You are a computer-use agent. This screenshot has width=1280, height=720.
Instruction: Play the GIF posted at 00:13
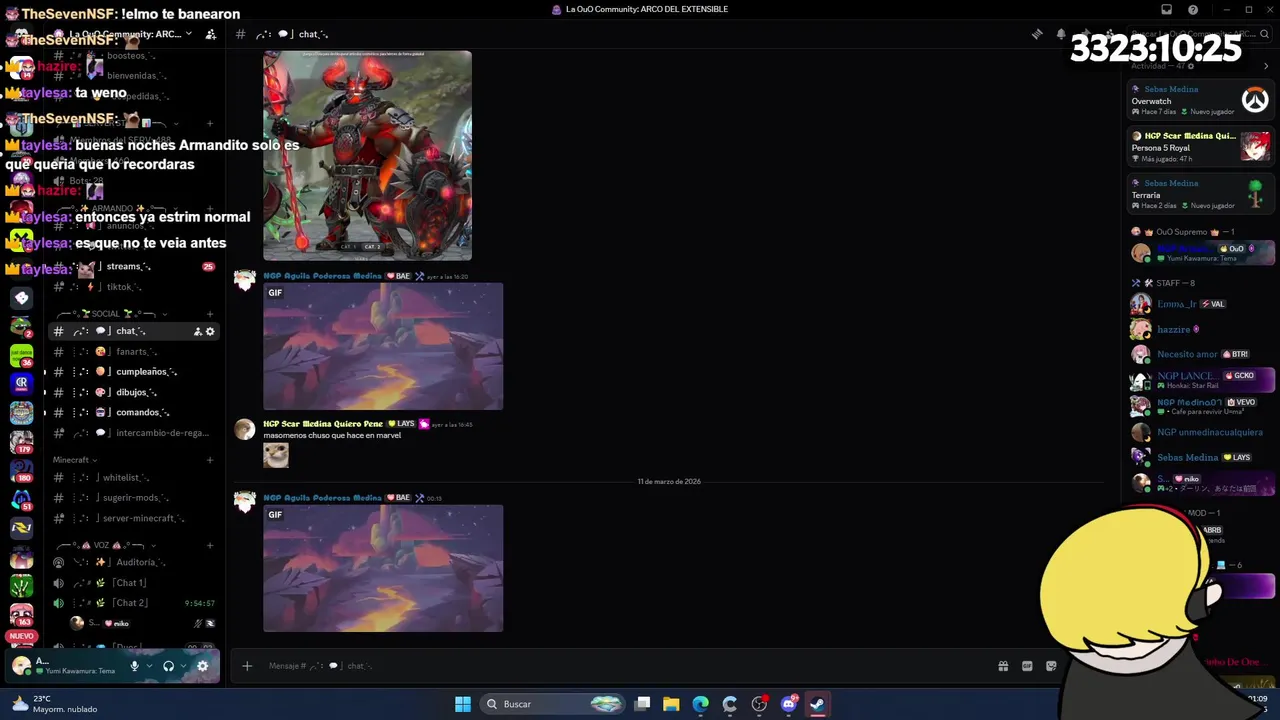point(383,568)
